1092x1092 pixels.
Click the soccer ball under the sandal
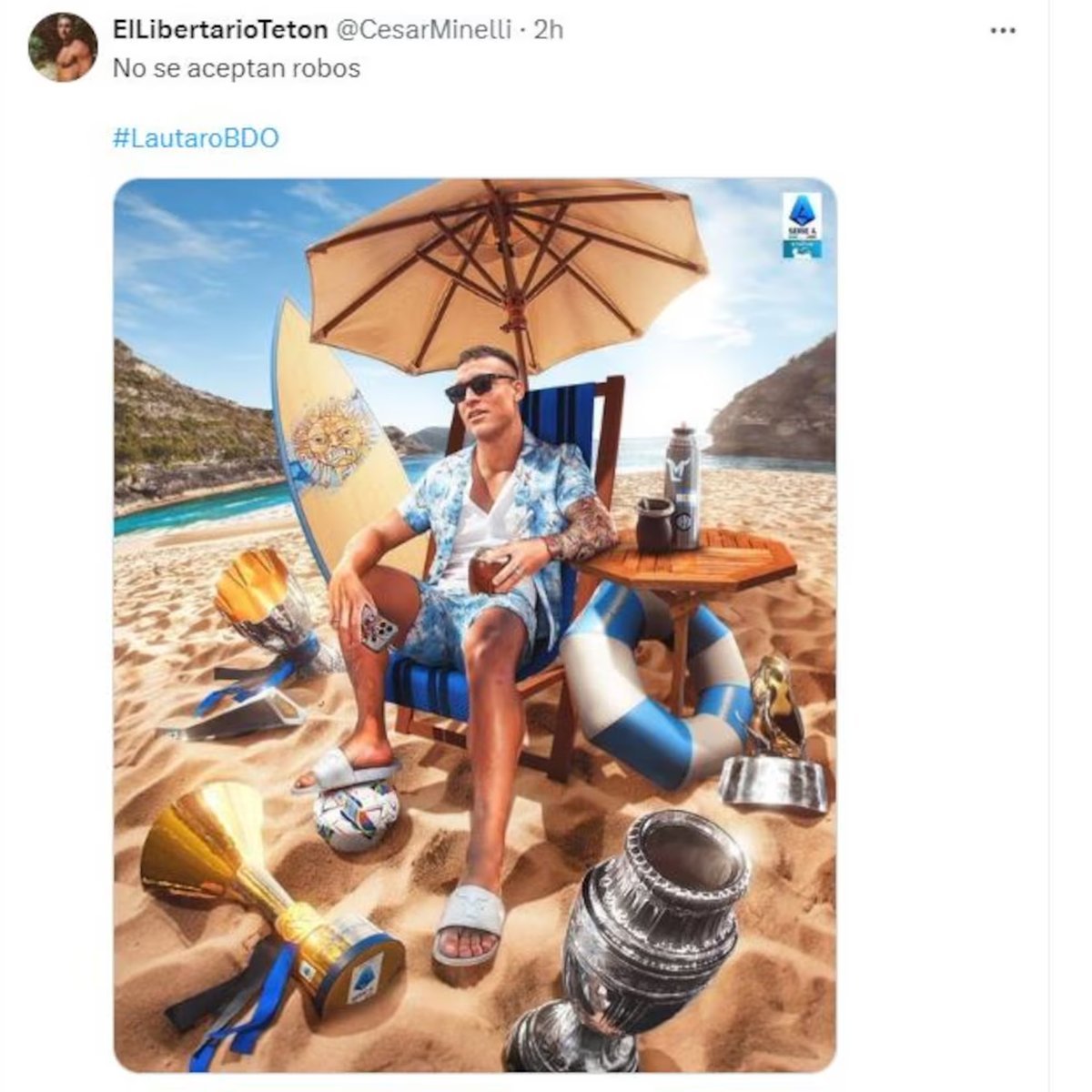(356, 814)
